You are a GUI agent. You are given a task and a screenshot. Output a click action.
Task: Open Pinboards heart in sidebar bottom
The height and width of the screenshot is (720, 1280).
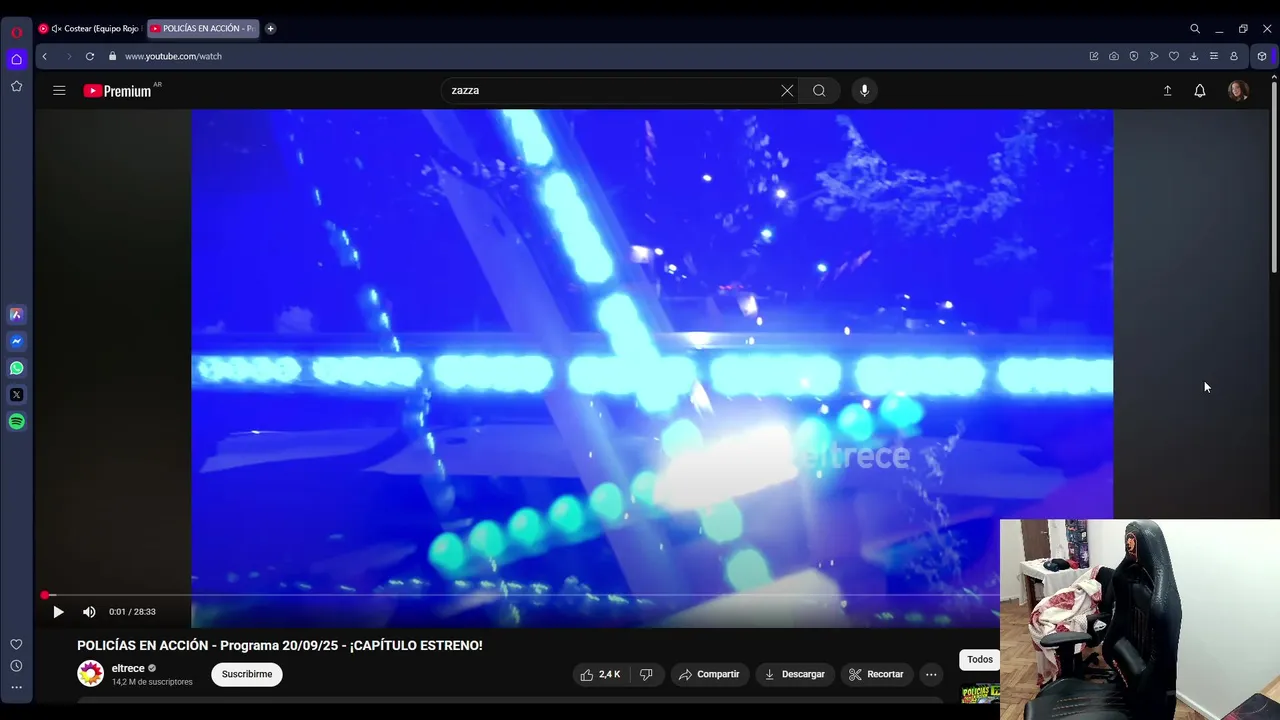pyautogui.click(x=16, y=644)
